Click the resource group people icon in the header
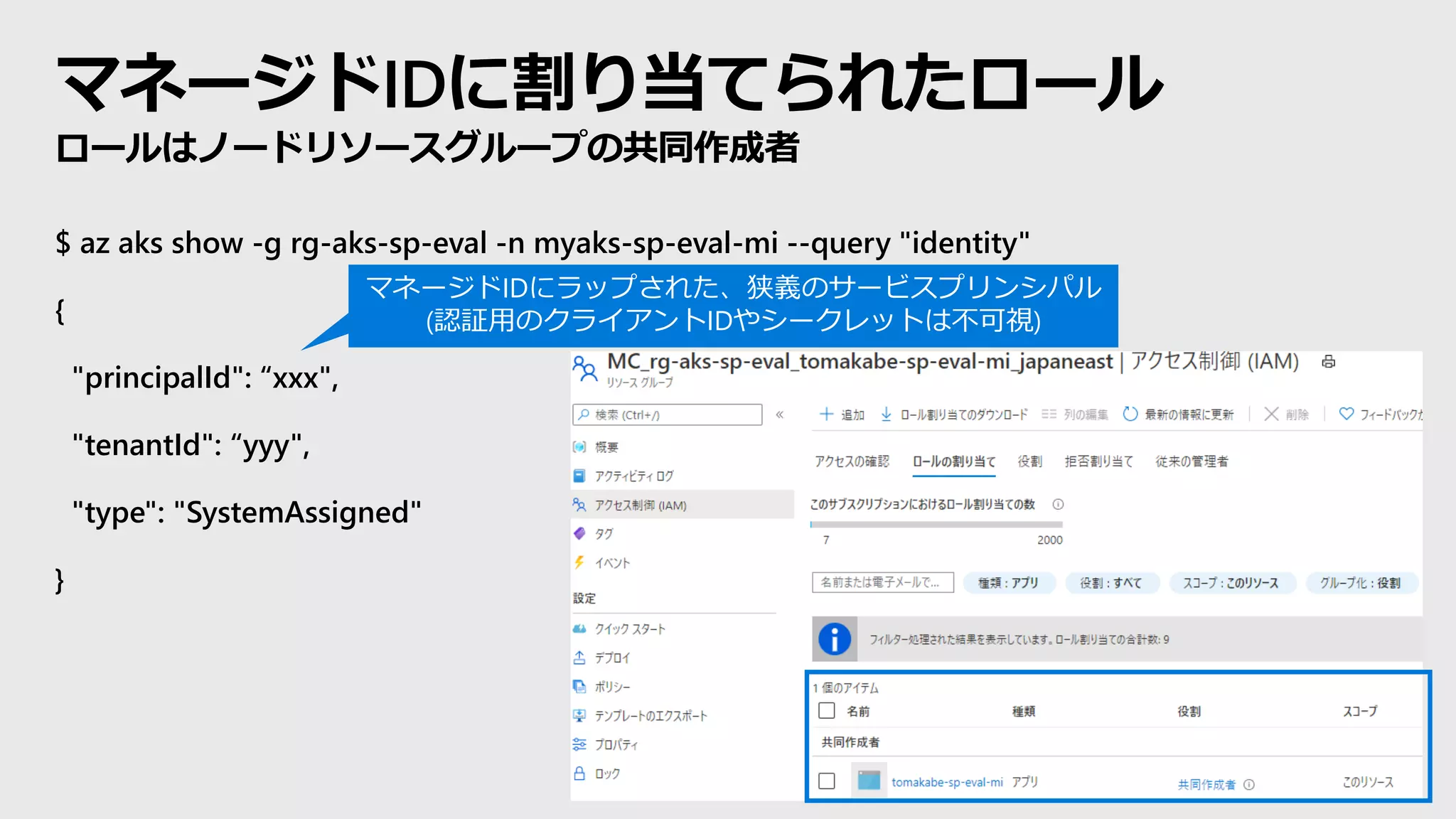Viewport: 1456px width, 819px height. [584, 369]
